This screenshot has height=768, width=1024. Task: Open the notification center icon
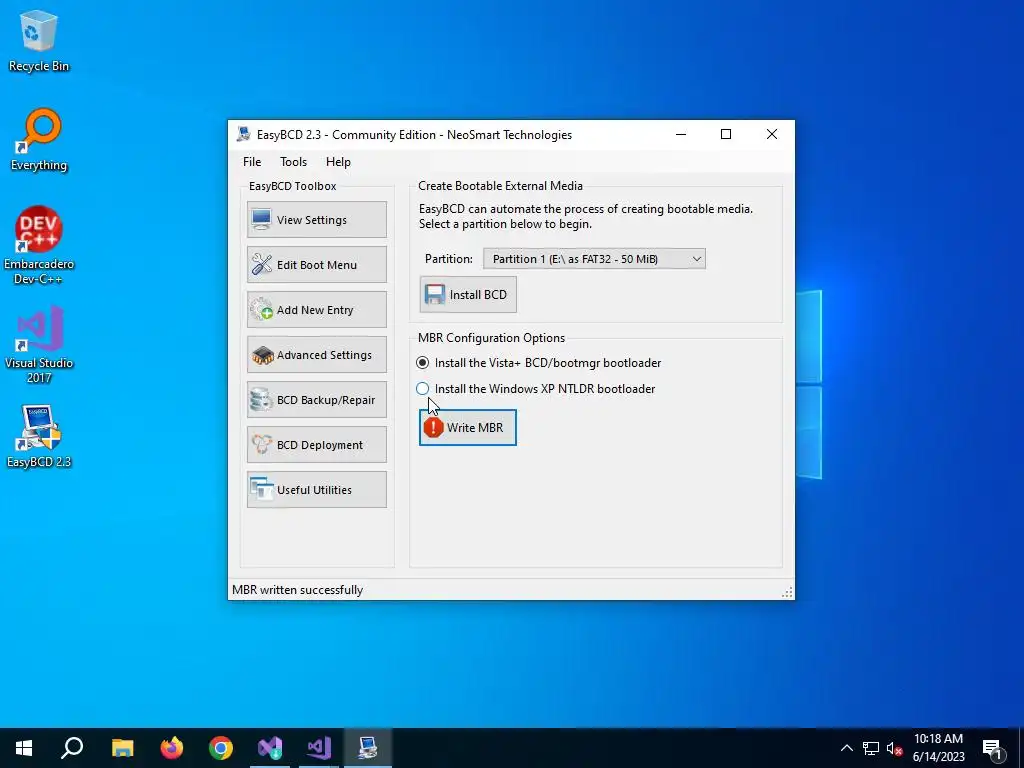coord(993,748)
